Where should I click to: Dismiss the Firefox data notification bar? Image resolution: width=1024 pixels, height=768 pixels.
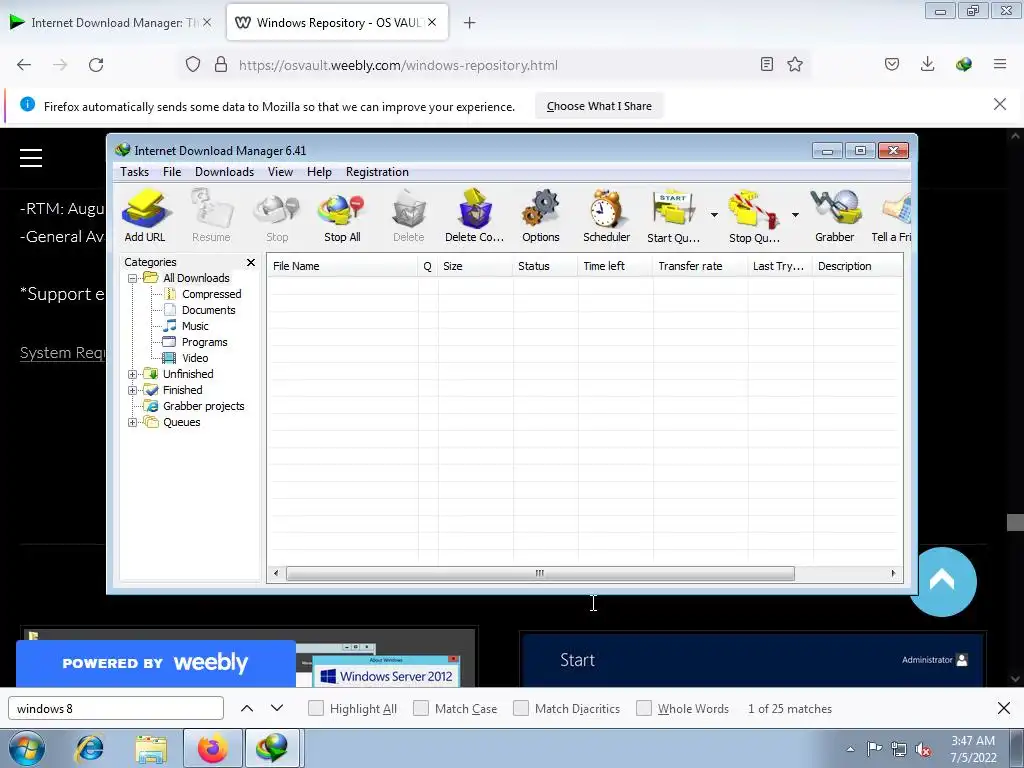(1000, 104)
